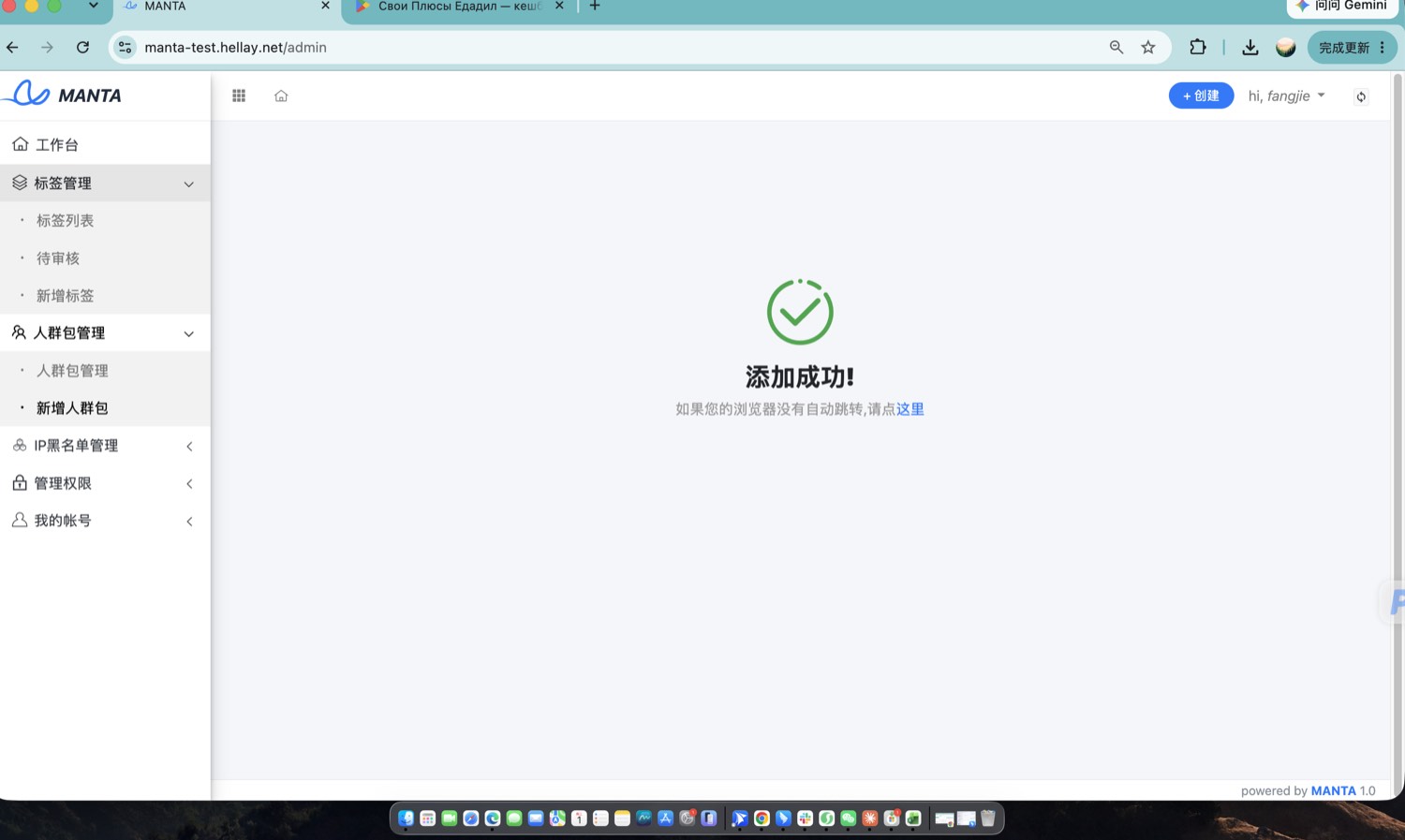Viewport: 1405px width, 840px height.
Task: Open 标签列表 in the sidebar
Action: [x=65, y=220]
